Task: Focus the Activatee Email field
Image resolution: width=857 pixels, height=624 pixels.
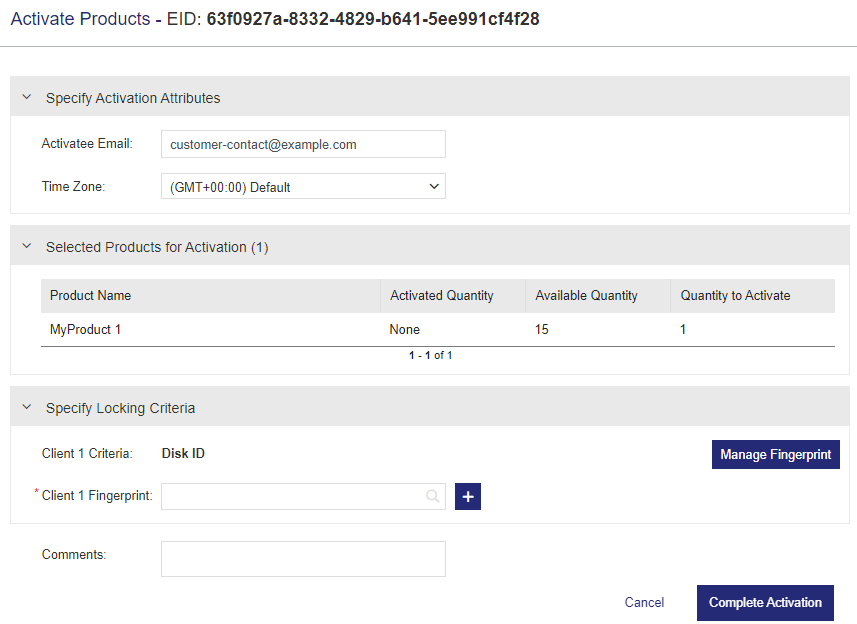Action: (x=303, y=144)
